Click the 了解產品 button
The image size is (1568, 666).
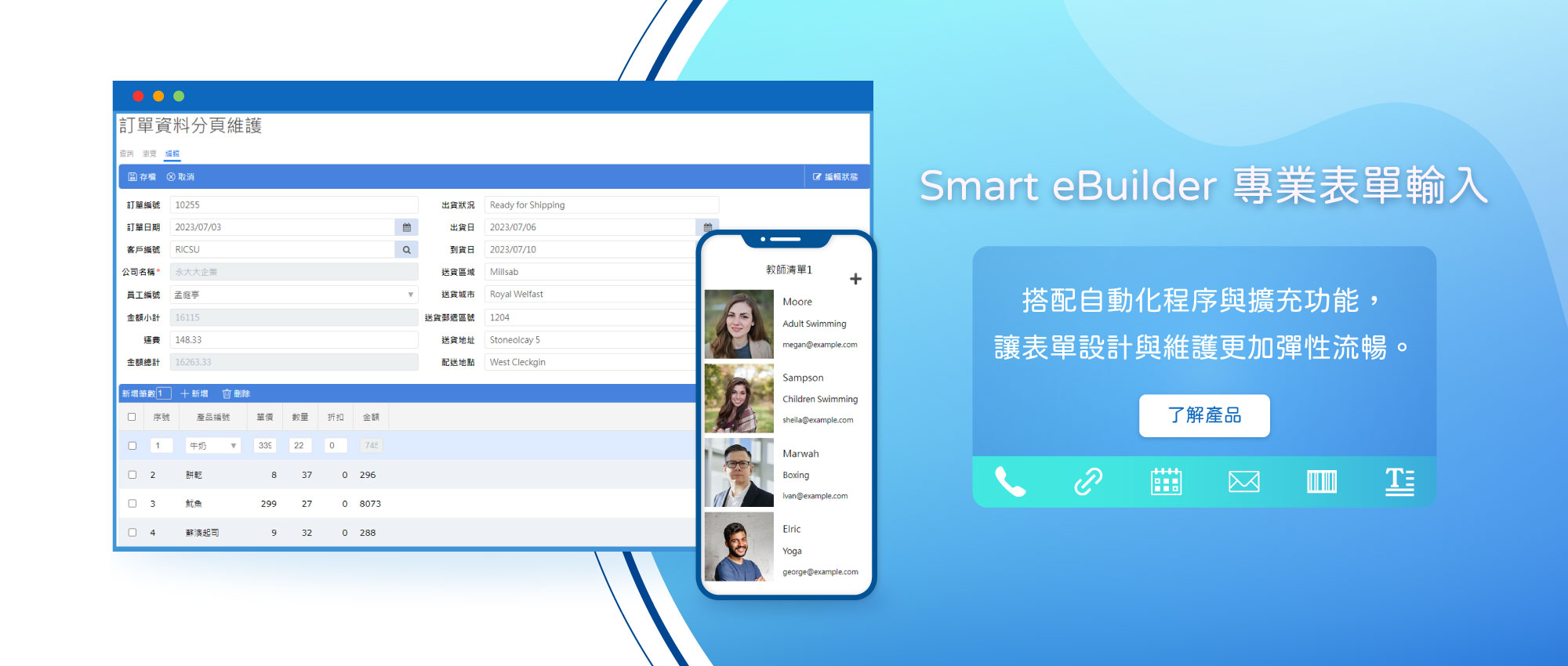1203,415
